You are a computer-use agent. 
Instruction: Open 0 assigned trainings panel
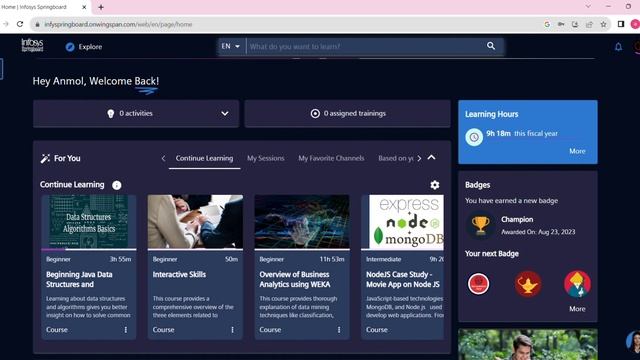348,113
